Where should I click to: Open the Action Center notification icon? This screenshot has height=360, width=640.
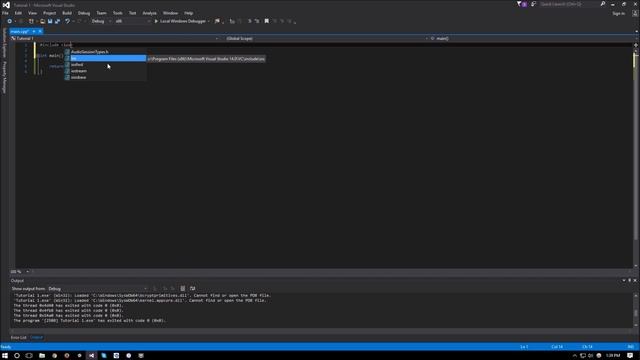[x=630, y=356]
